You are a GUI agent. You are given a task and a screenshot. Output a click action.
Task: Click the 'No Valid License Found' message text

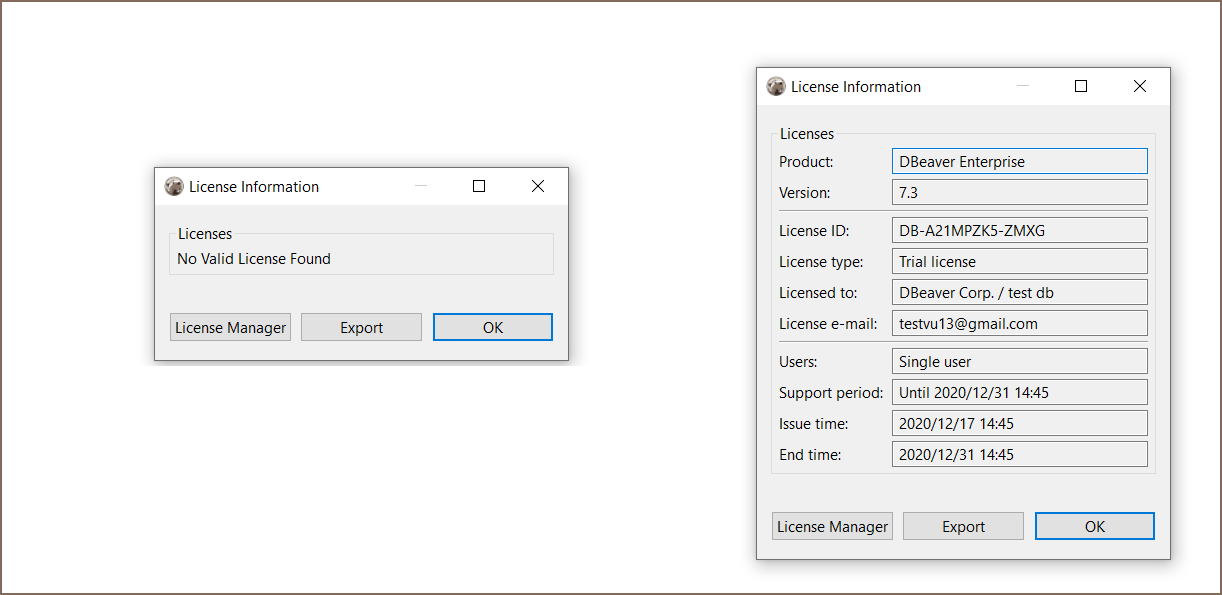[x=254, y=258]
